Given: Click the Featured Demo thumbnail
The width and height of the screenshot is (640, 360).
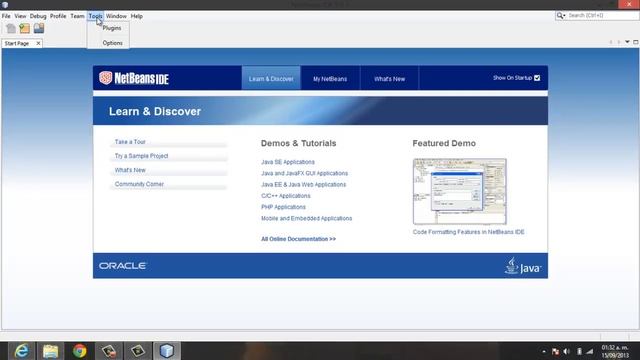Looking at the screenshot, I should pyautogui.click(x=460, y=191).
